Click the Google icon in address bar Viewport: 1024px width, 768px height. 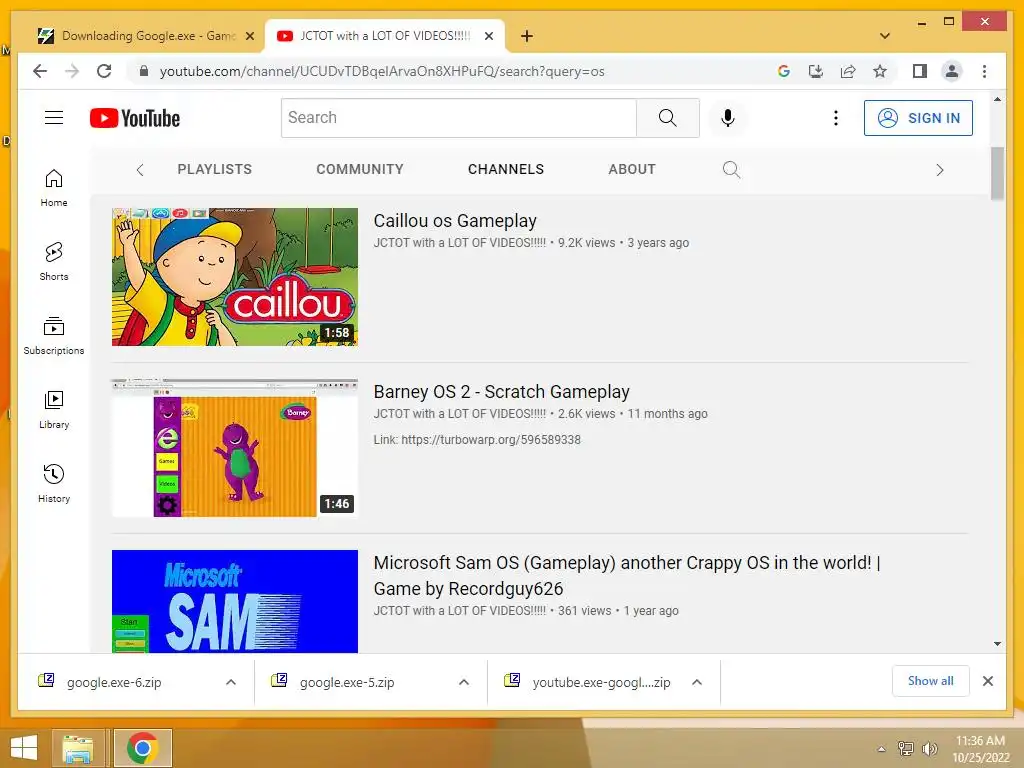(x=784, y=71)
